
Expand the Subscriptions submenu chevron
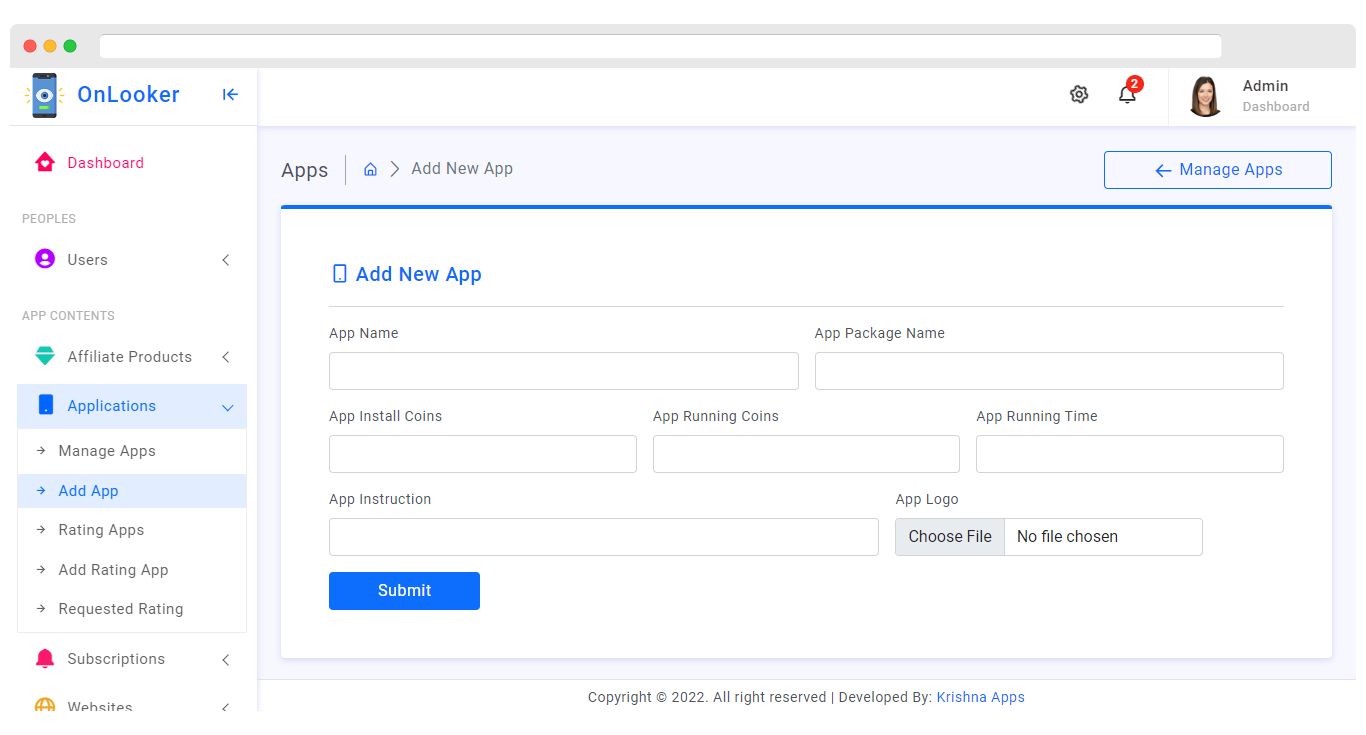(226, 659)
